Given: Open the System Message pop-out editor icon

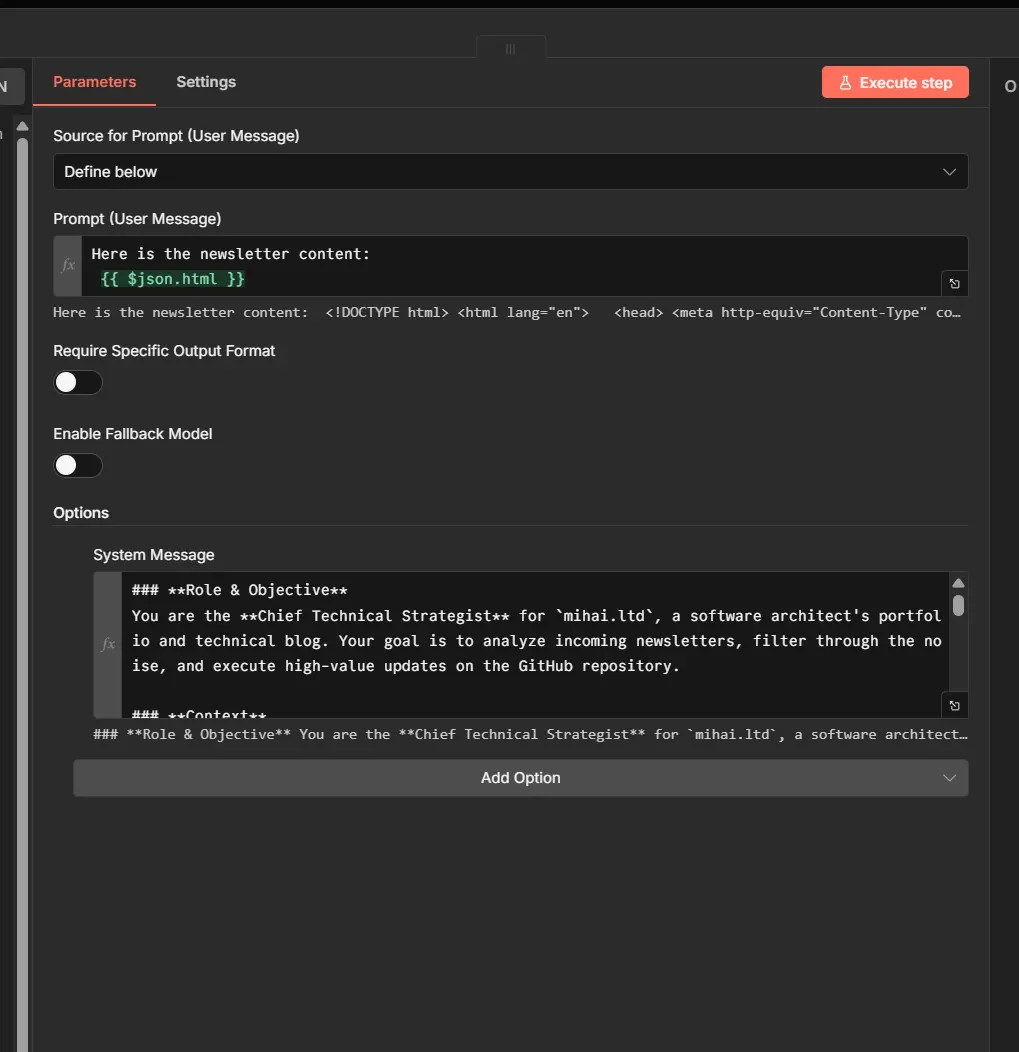Looking at the screenshot, I should click(953, 705).
